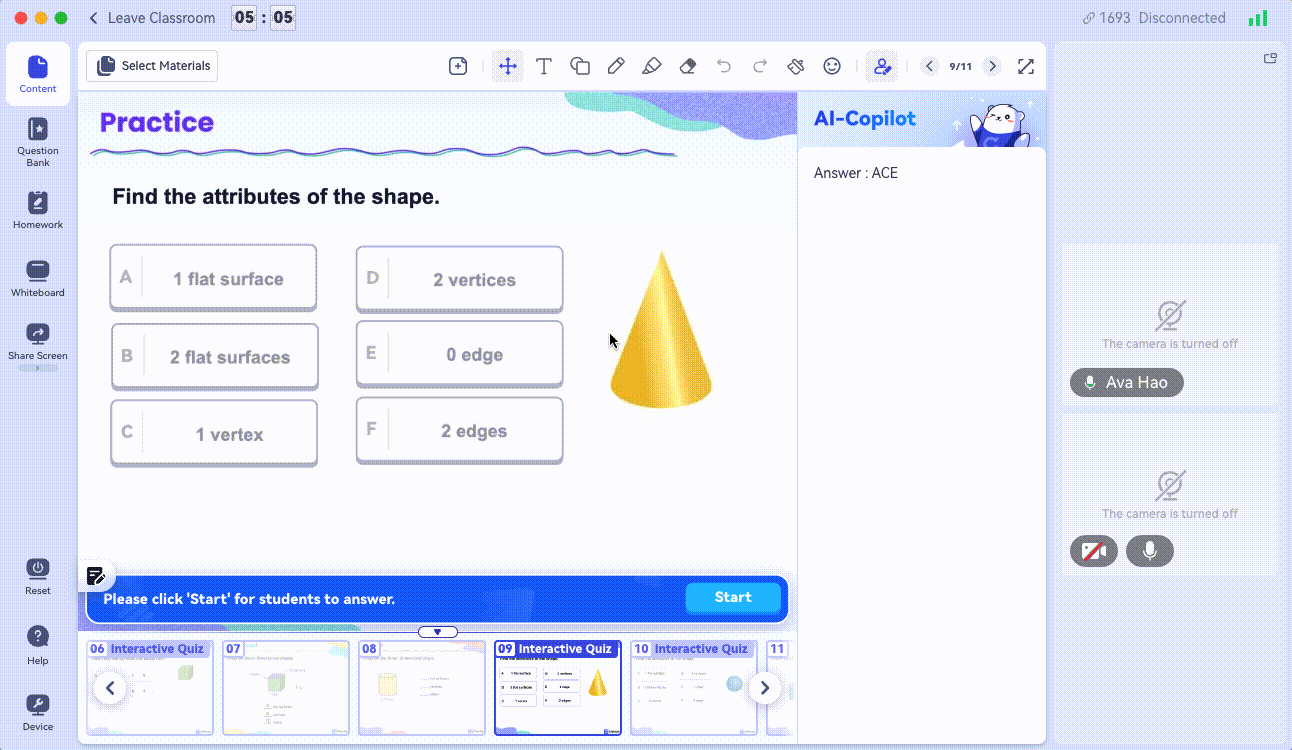This screenshot has width=1292, height=750.
Task: Open the Content sidebar tab
Action: pos(38,74)
